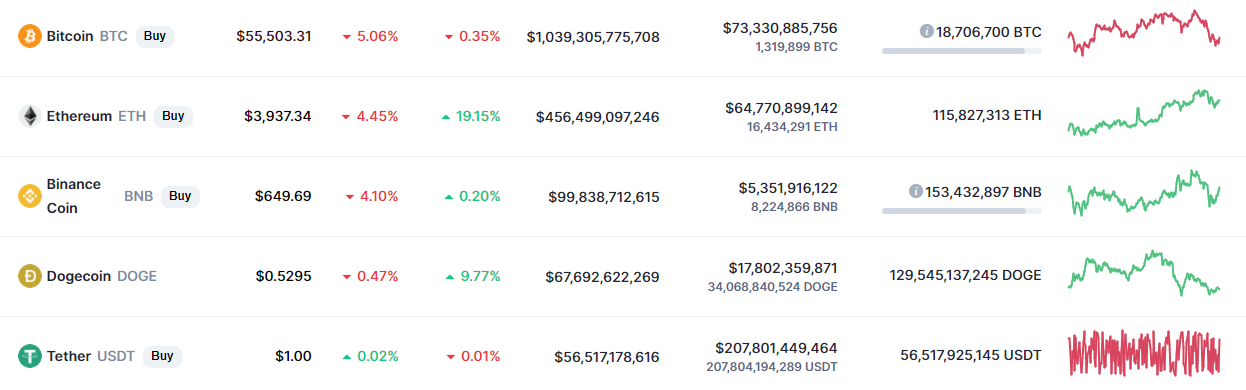Click the Bitcoin logo icon
This screenshot has height=390, width=1246.
[30, 36]
